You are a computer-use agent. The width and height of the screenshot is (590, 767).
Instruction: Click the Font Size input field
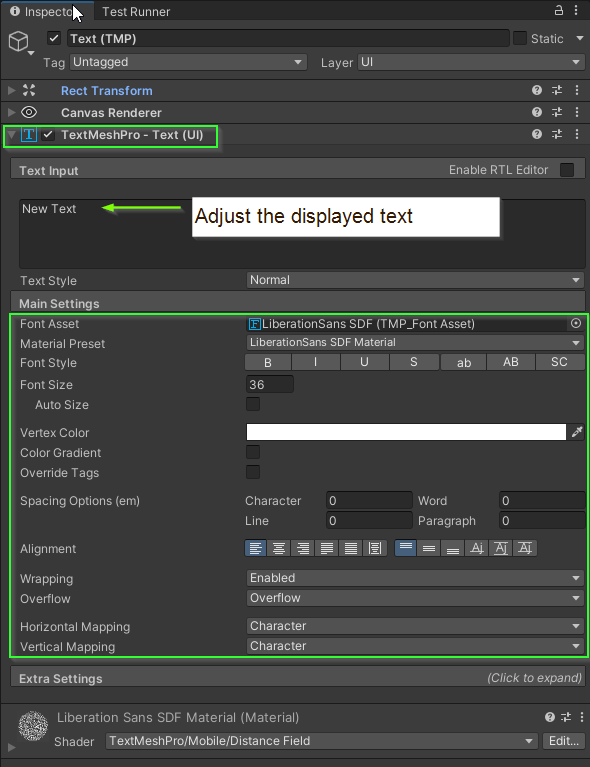tap(270, 384)
